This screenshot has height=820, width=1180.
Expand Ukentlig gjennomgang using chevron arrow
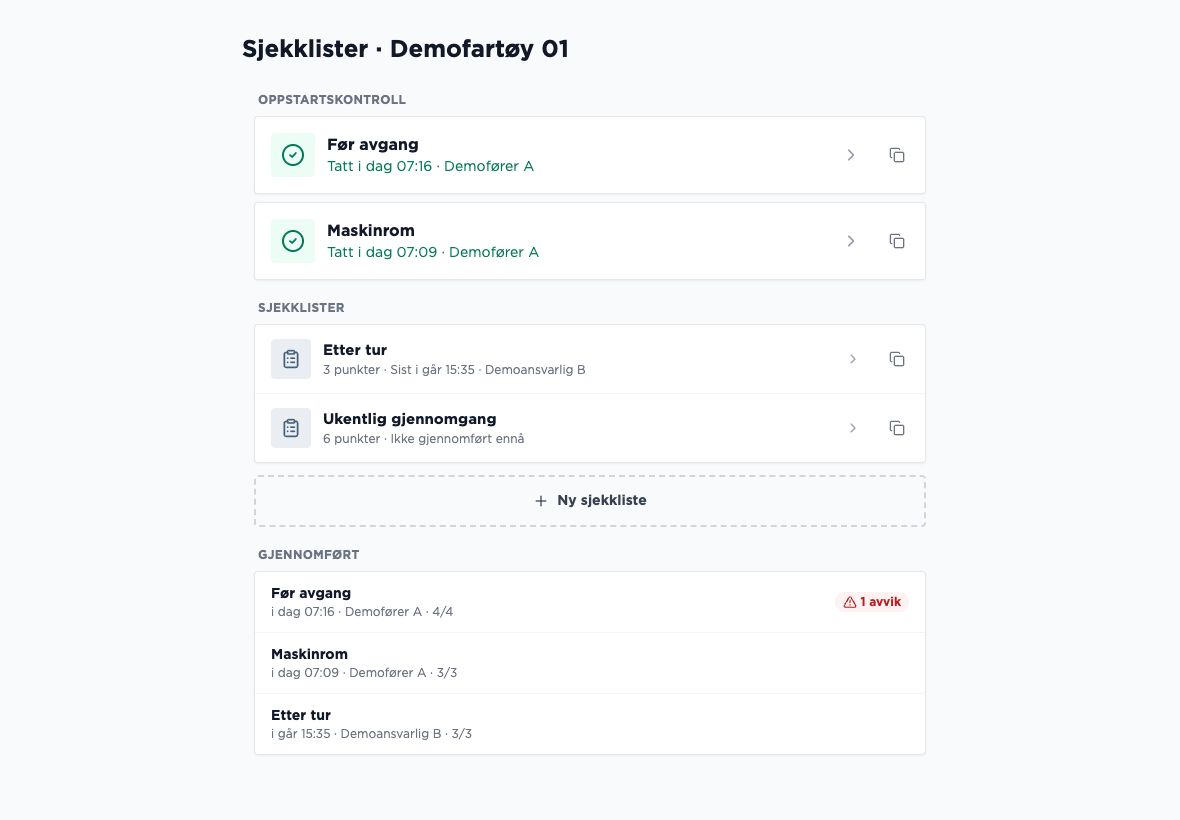click(x=853, y=428)
